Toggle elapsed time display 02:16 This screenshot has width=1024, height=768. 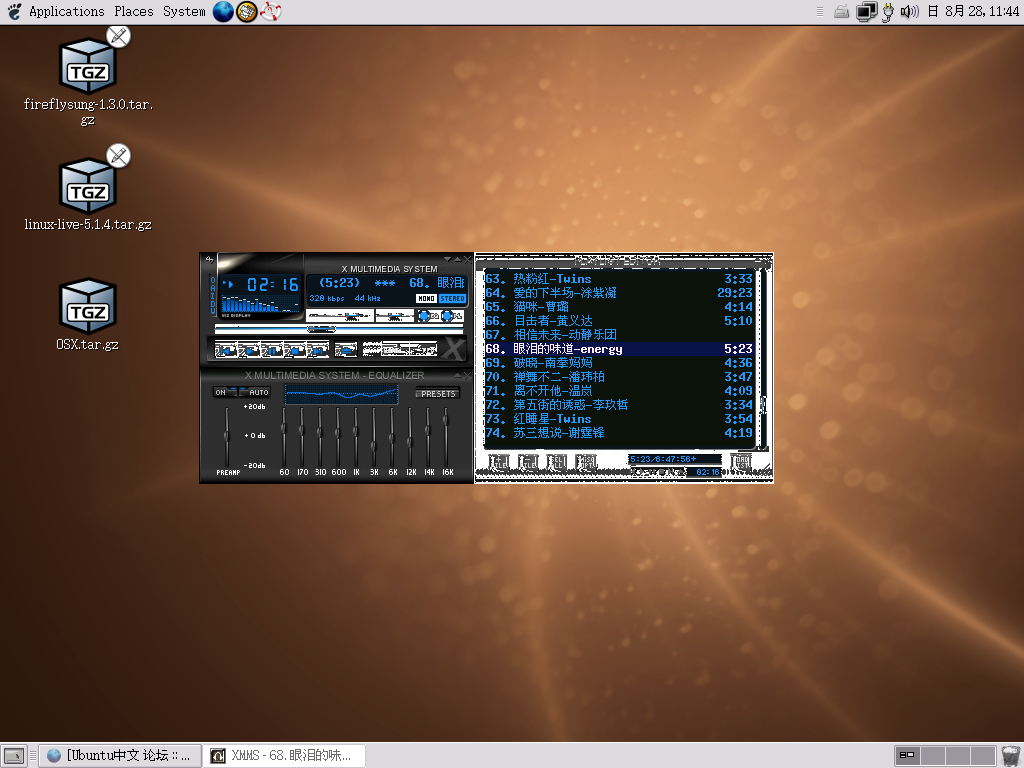[x=272, y=285]
